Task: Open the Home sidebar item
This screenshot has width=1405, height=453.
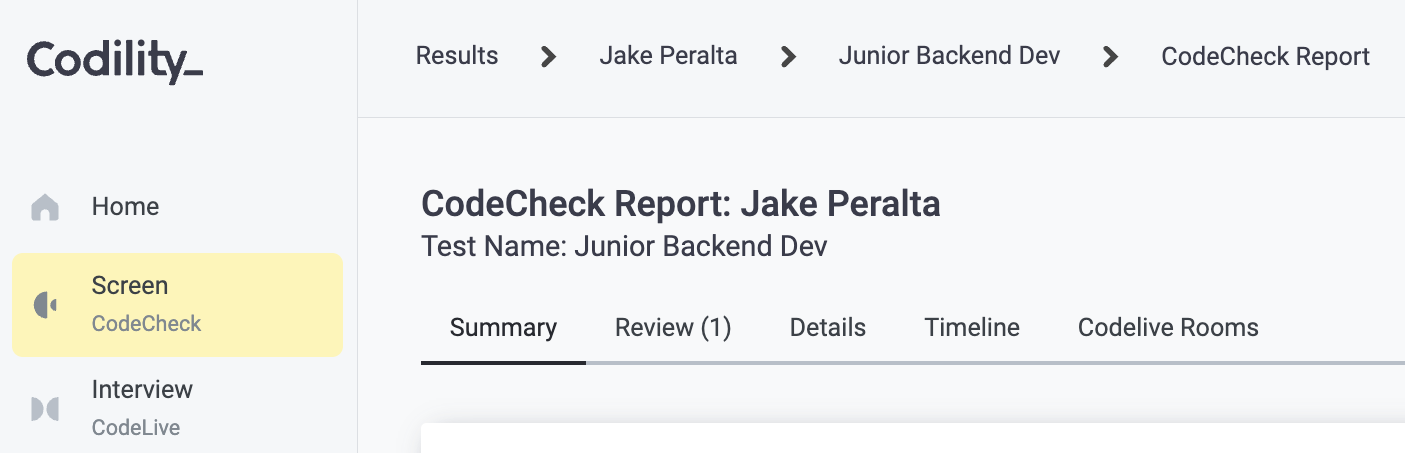Action: [178, 207]
